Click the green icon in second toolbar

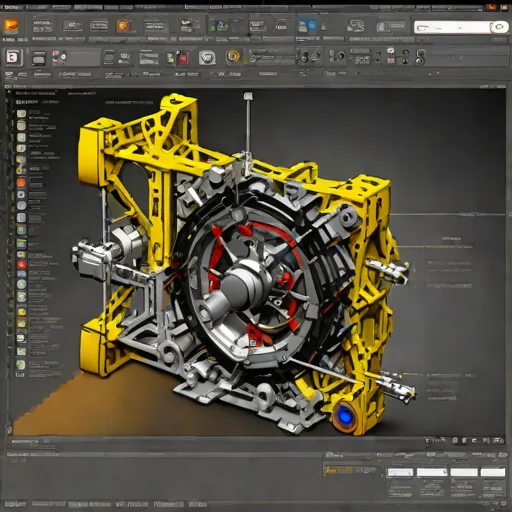[170, 58]
